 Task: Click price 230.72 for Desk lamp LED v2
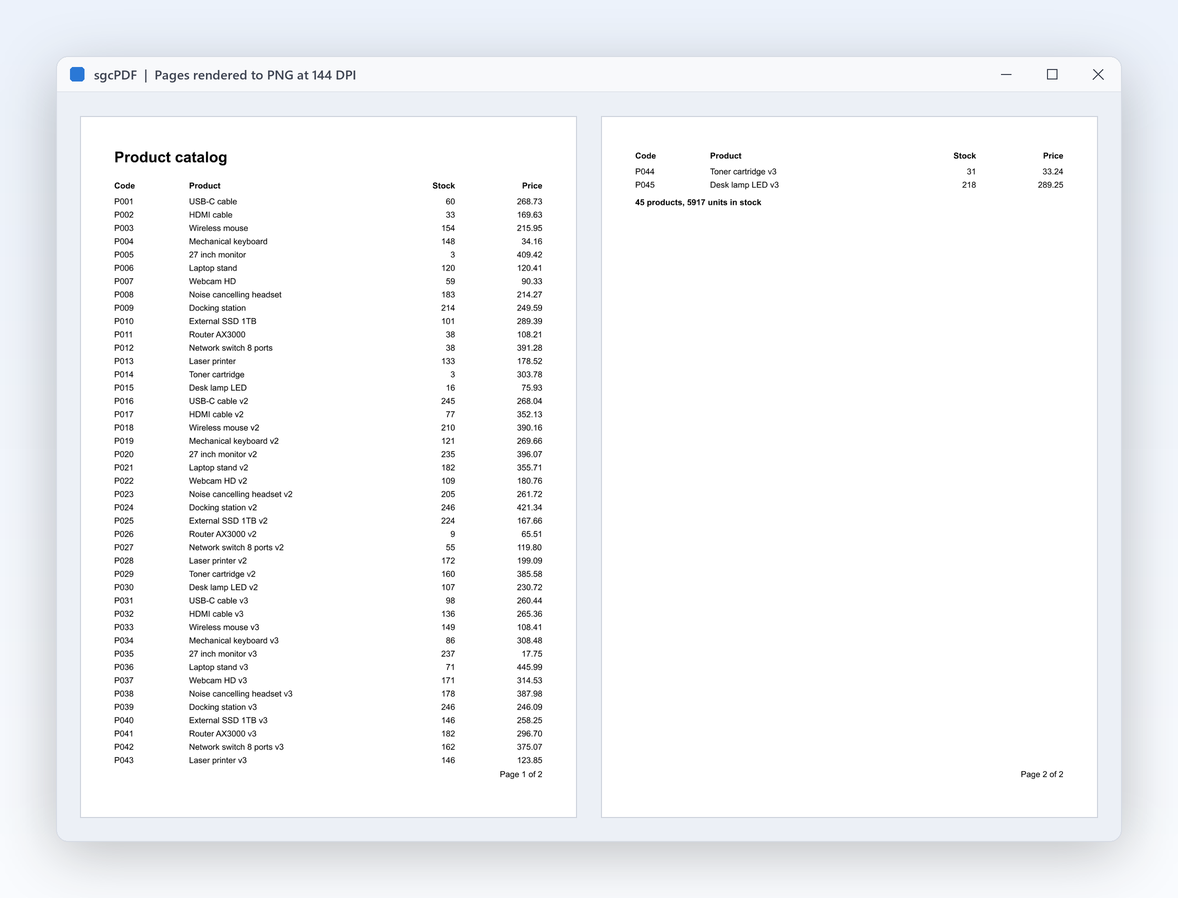pyautogui.click(x=530, y=588)
